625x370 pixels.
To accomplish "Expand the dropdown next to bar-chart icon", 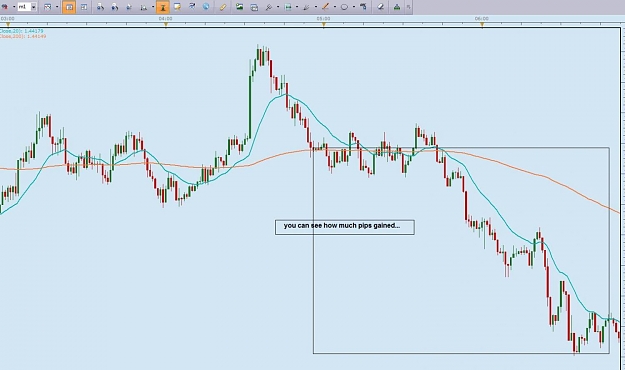I will point(153,7).
